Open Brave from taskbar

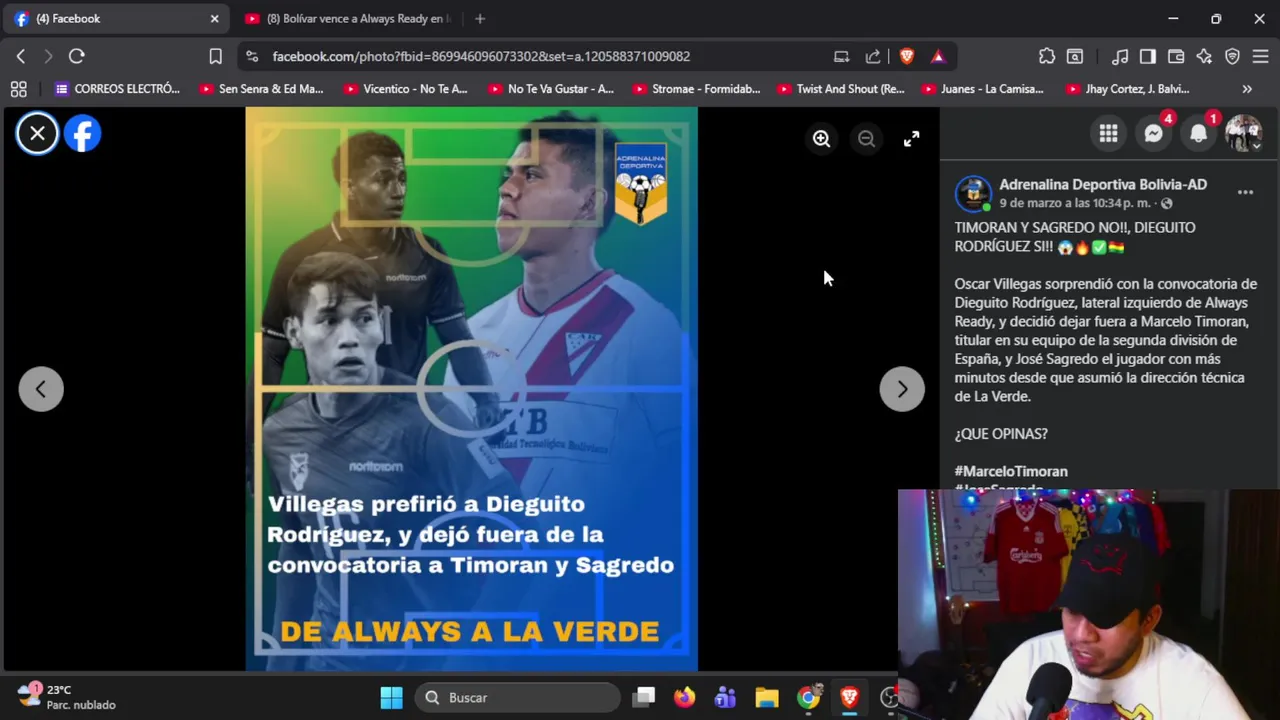(849, 697)
